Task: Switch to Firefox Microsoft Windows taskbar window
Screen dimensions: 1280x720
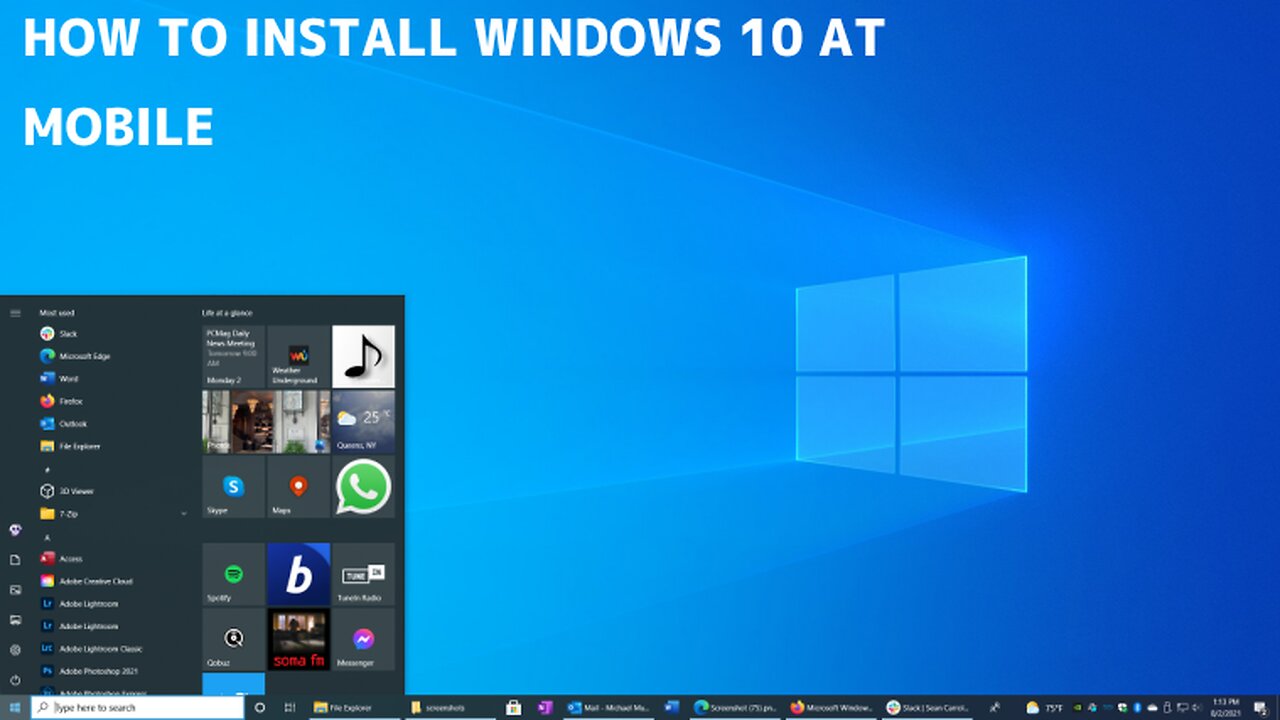Action: pyautogui.click(x=832, y=707)
